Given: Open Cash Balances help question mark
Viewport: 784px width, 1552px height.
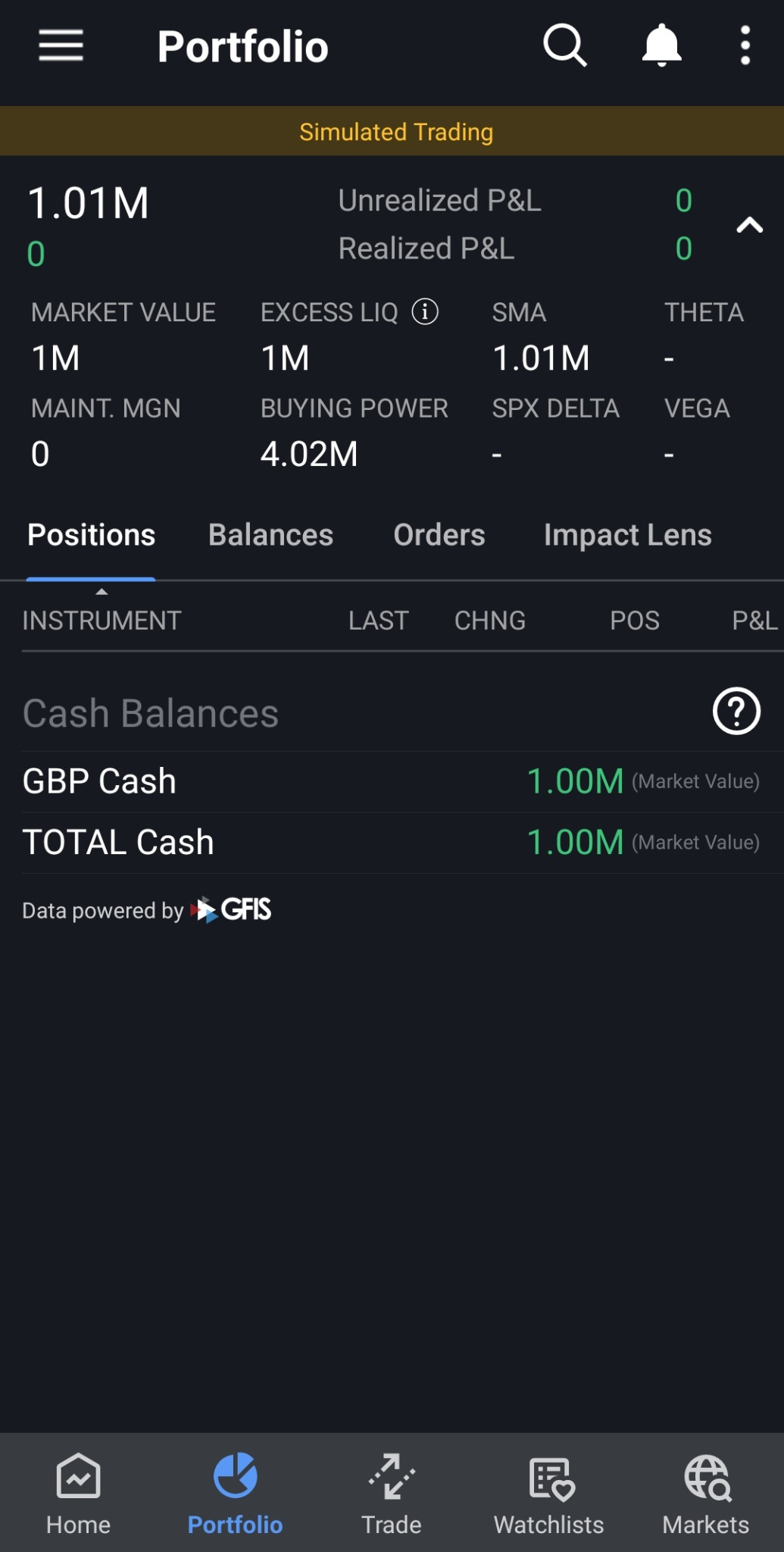Looking at the screenshot, I should click(x=736, y=711).
